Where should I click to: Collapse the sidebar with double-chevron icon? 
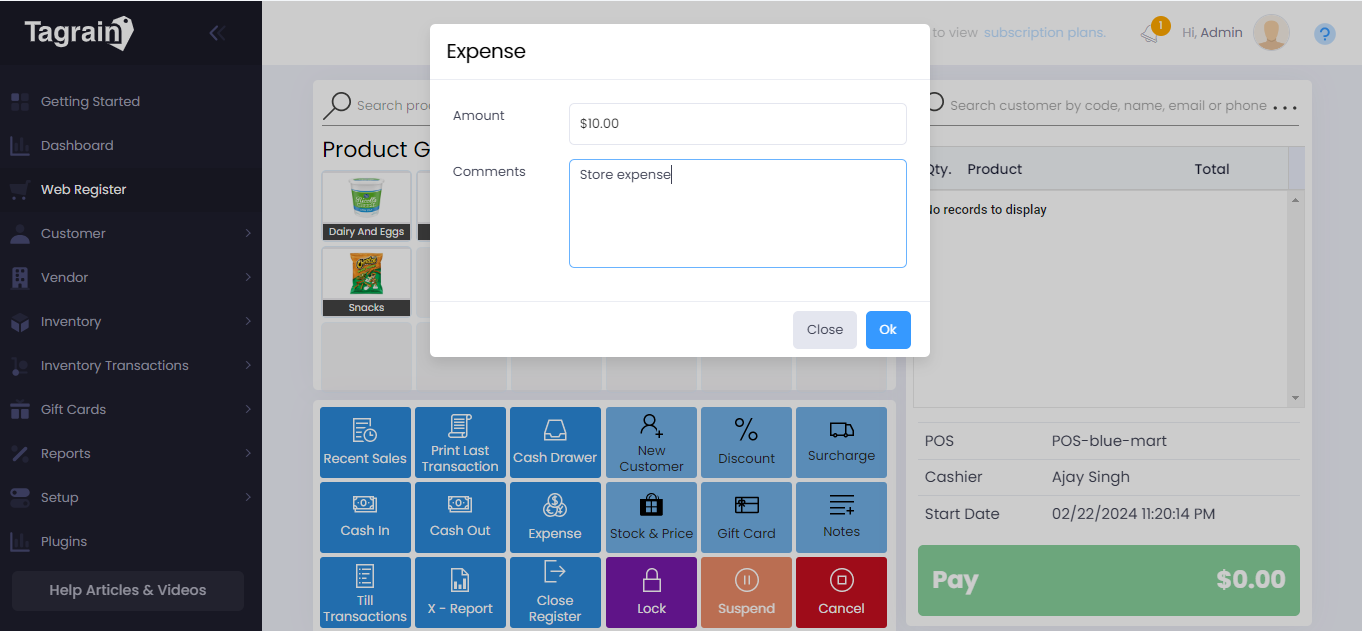pos(217,33)
